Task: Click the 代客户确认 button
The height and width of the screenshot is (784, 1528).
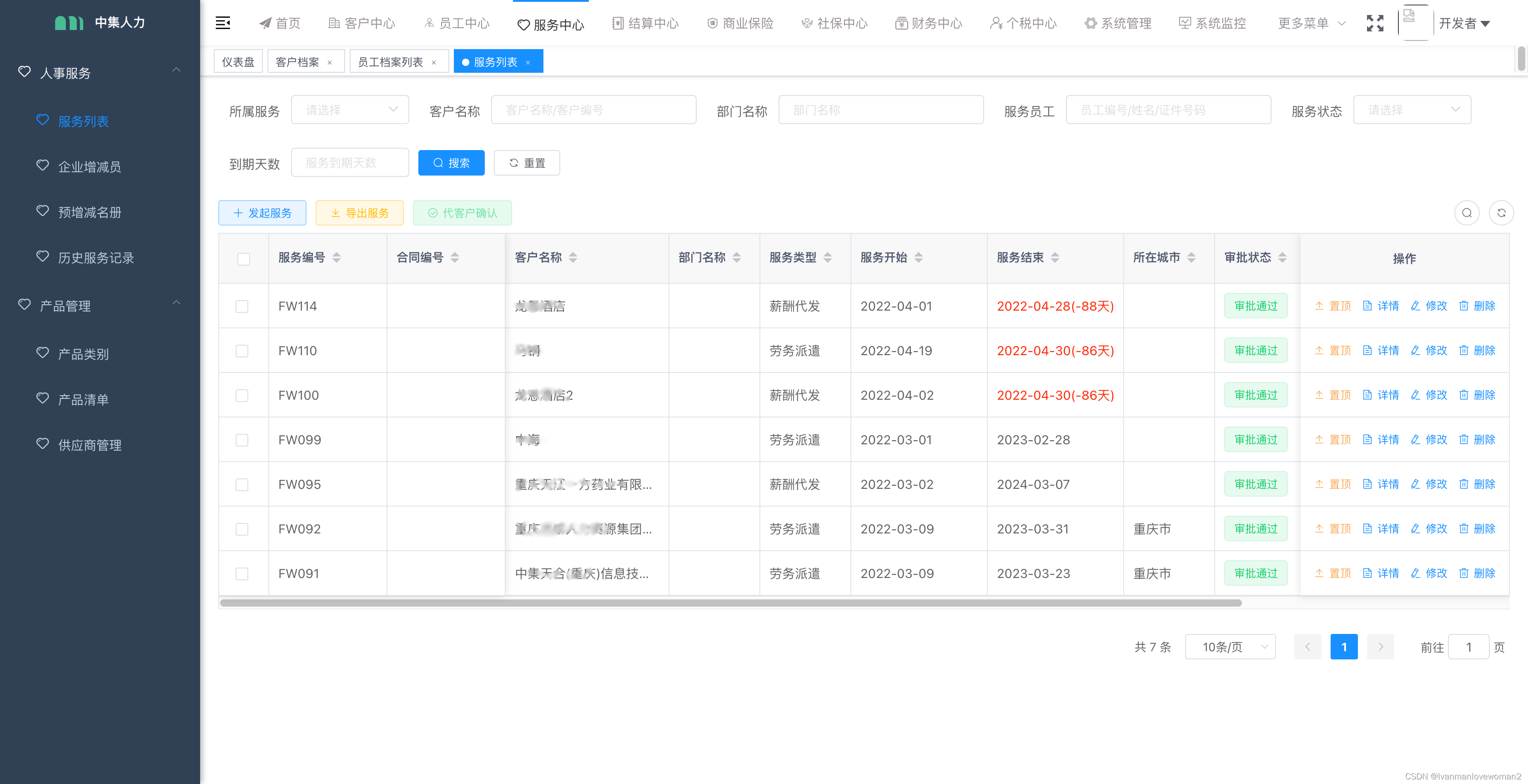Action: (x=462, y=213)
